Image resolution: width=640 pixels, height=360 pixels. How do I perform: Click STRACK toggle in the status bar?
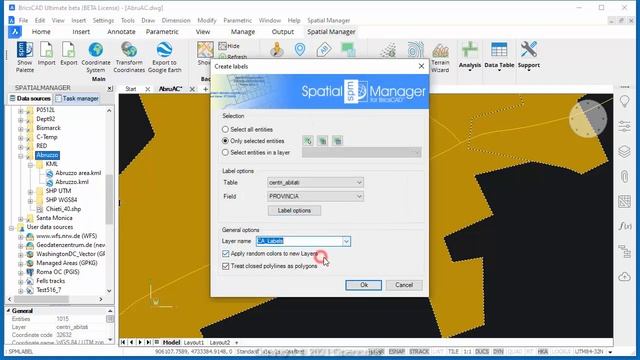pos(419,351)
